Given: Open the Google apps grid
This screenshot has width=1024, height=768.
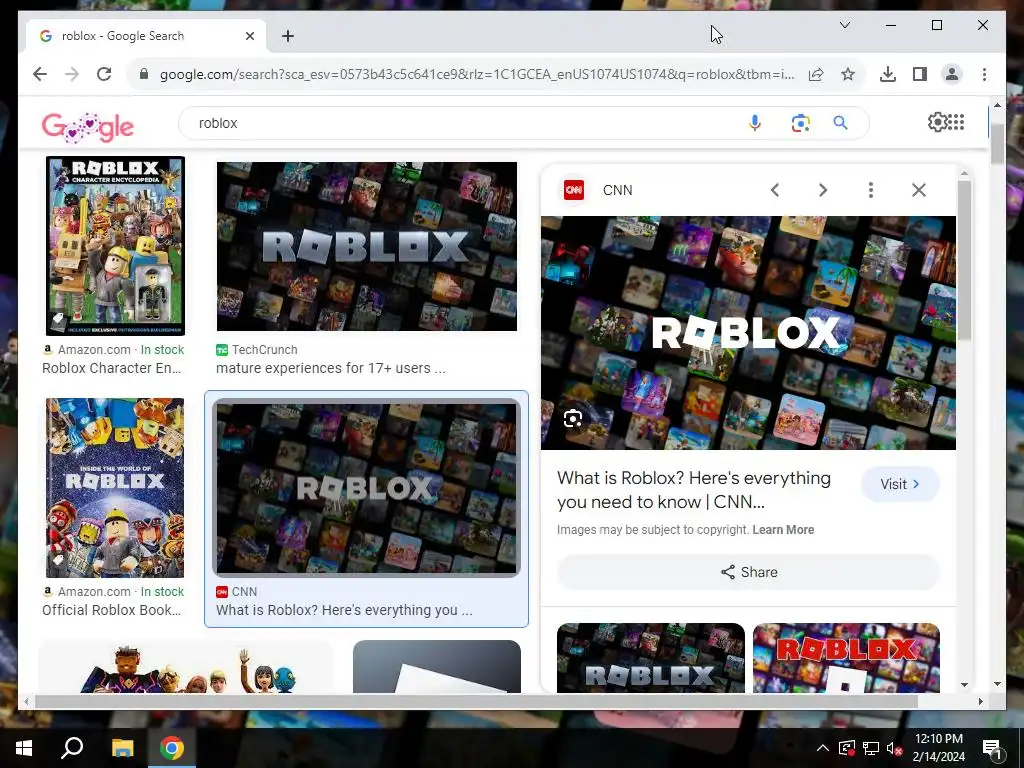Looking at the screenshot, I should (x=956, y=122).
